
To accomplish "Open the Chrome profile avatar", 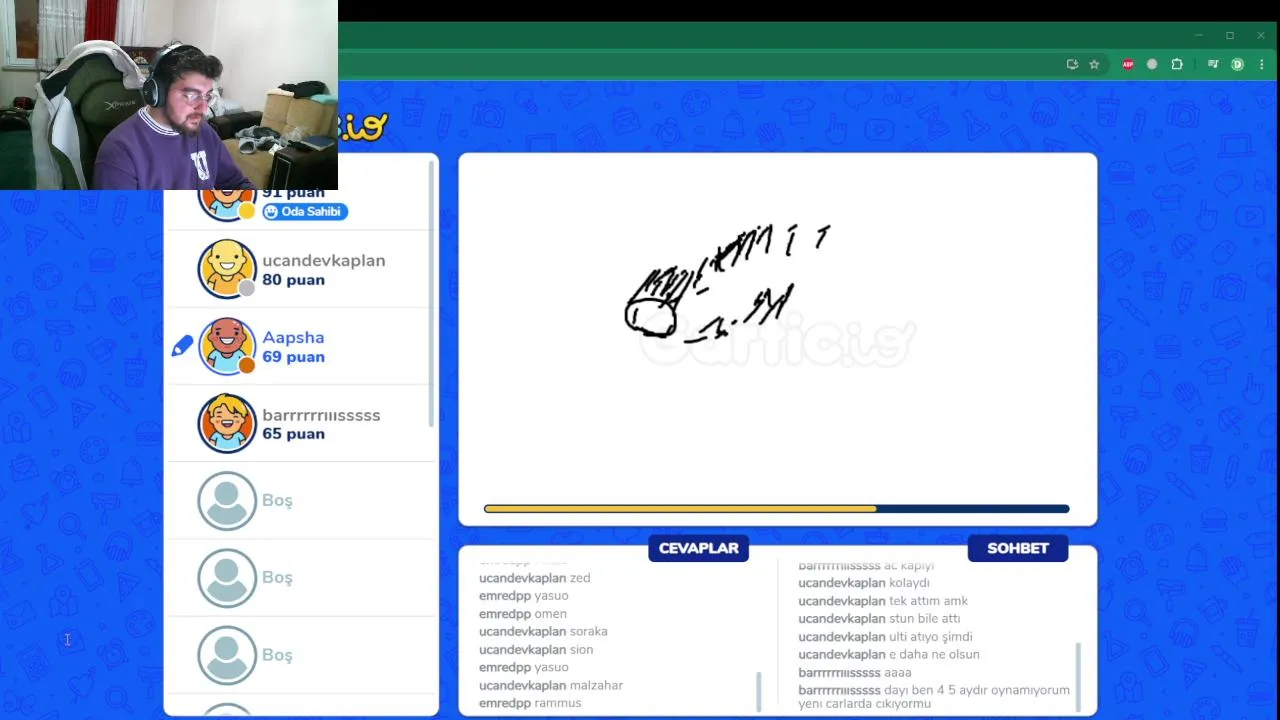I will coord(1237,64).
